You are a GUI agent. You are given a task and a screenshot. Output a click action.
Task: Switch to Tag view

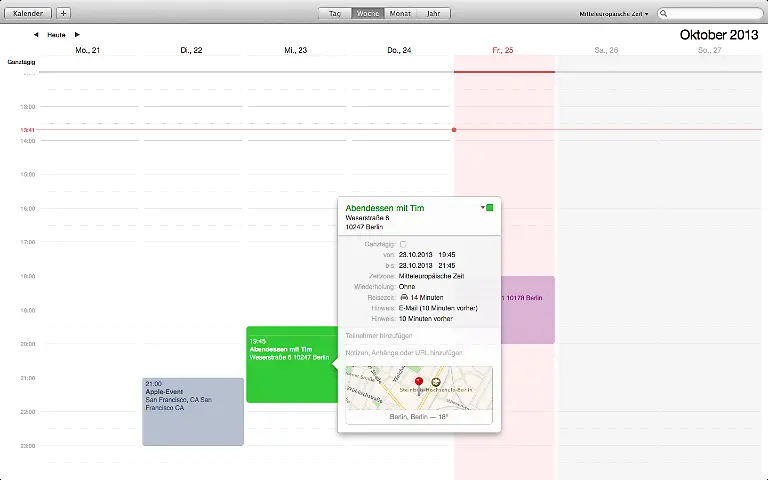(x=335, y=13)
